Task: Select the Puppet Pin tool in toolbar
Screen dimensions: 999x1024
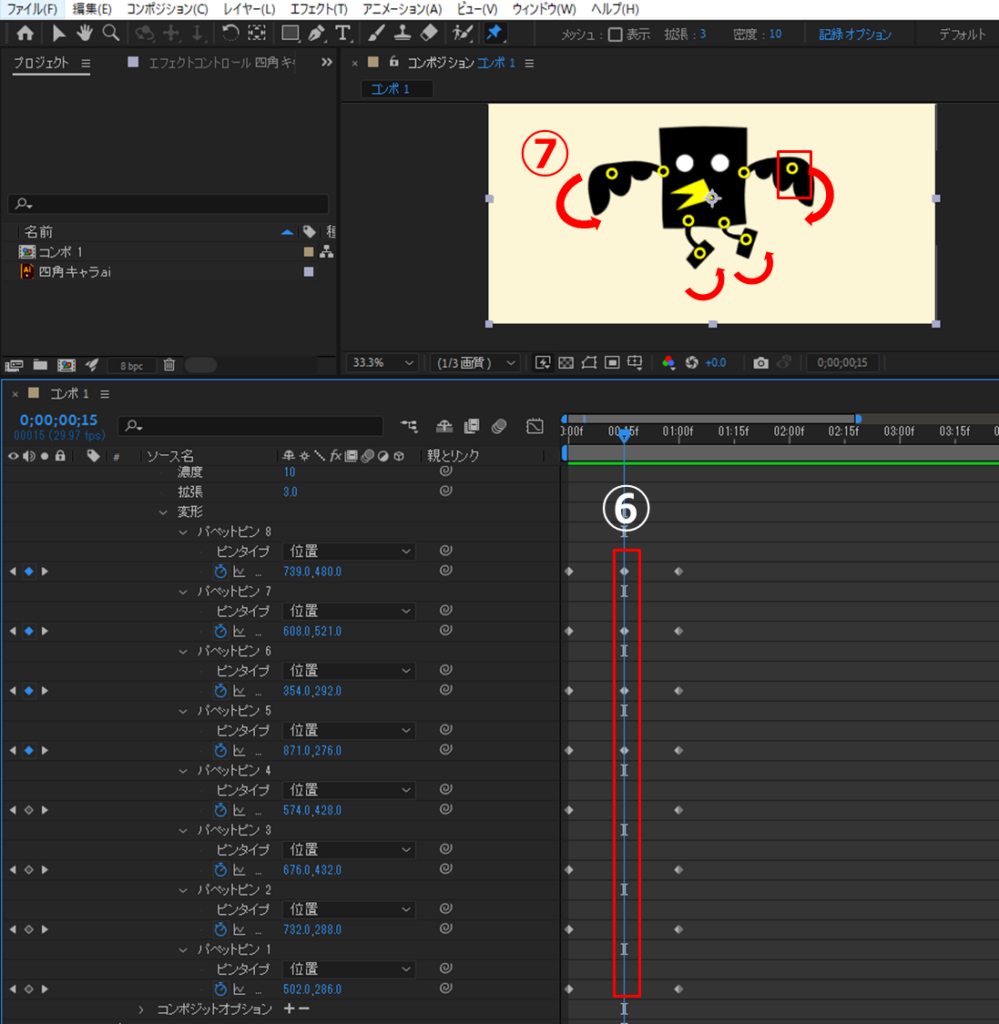Action: point(494,33)
